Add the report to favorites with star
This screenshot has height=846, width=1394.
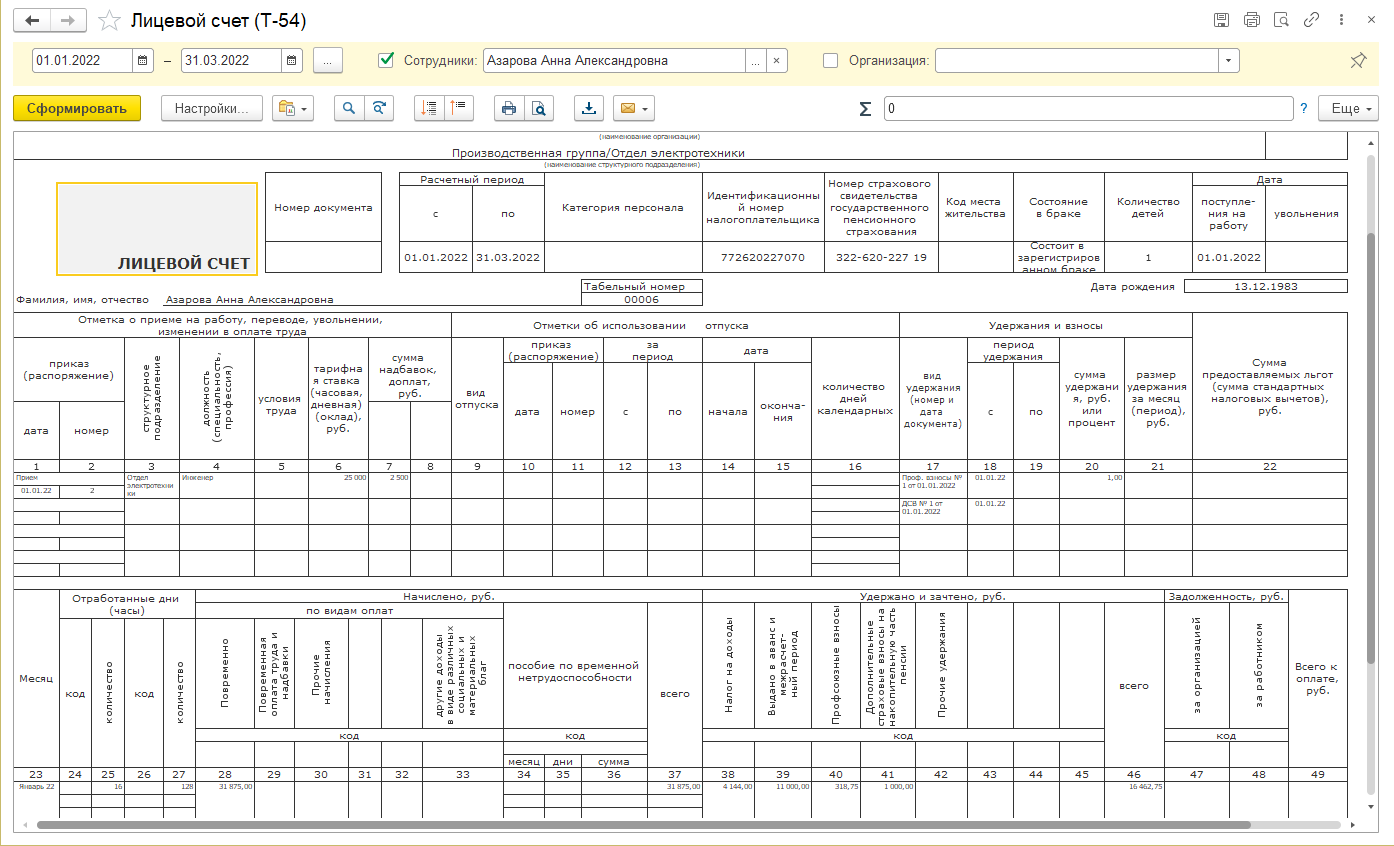[110, 21]
